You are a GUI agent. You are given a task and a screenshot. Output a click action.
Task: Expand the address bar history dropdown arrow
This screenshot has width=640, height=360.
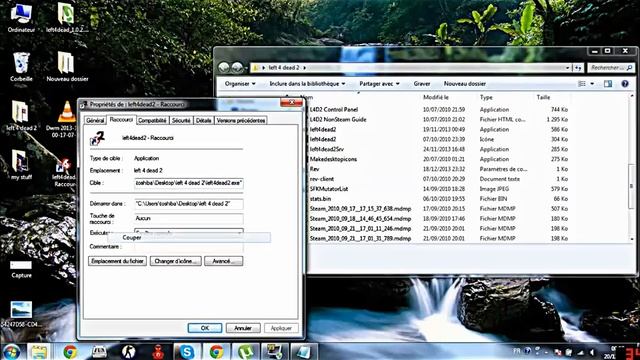(567, 68)
